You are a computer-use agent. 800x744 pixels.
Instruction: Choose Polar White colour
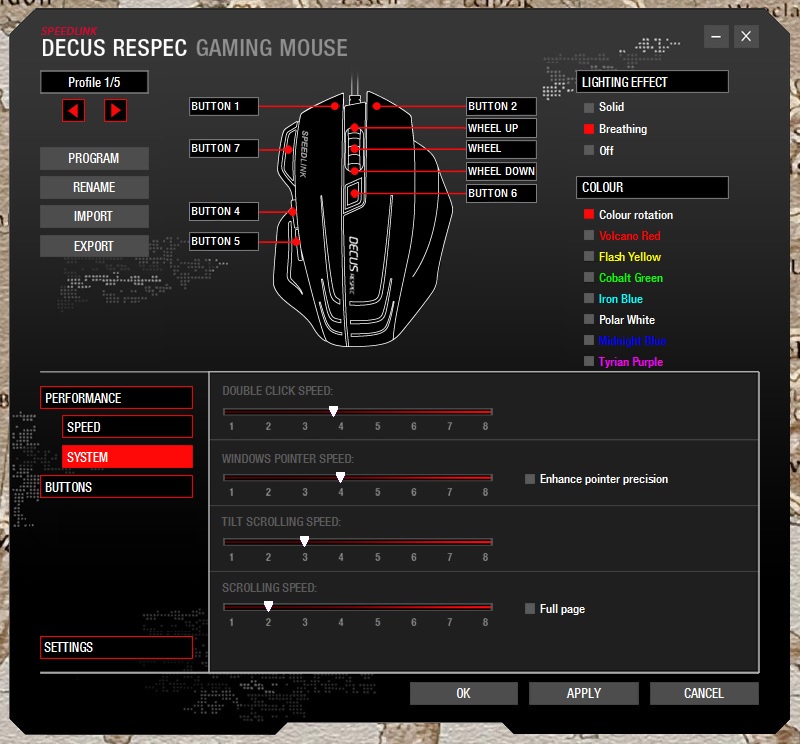[589, 319]
